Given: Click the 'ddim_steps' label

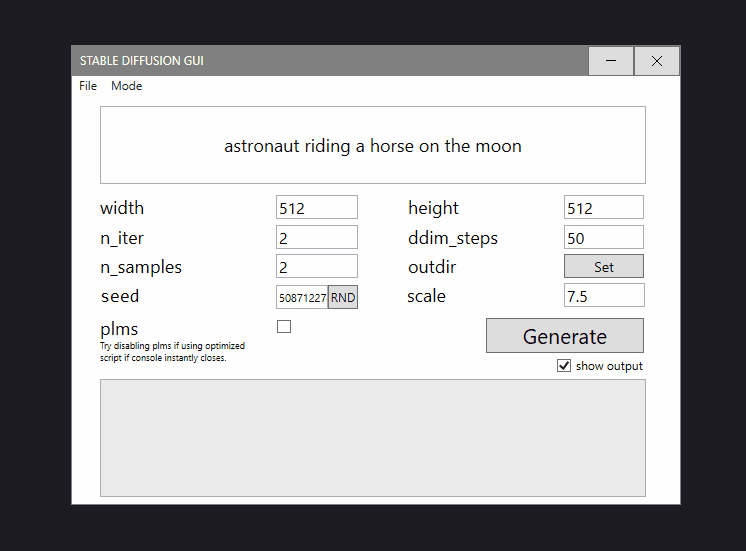Looking at the screenshot, I should pos(452,238).
